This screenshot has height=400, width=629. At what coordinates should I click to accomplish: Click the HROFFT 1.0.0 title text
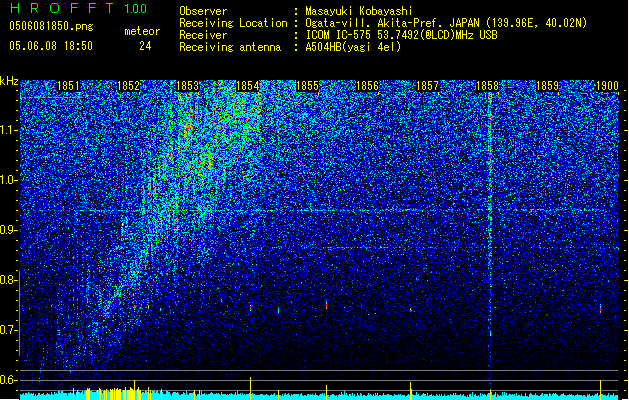pos(78,8)
